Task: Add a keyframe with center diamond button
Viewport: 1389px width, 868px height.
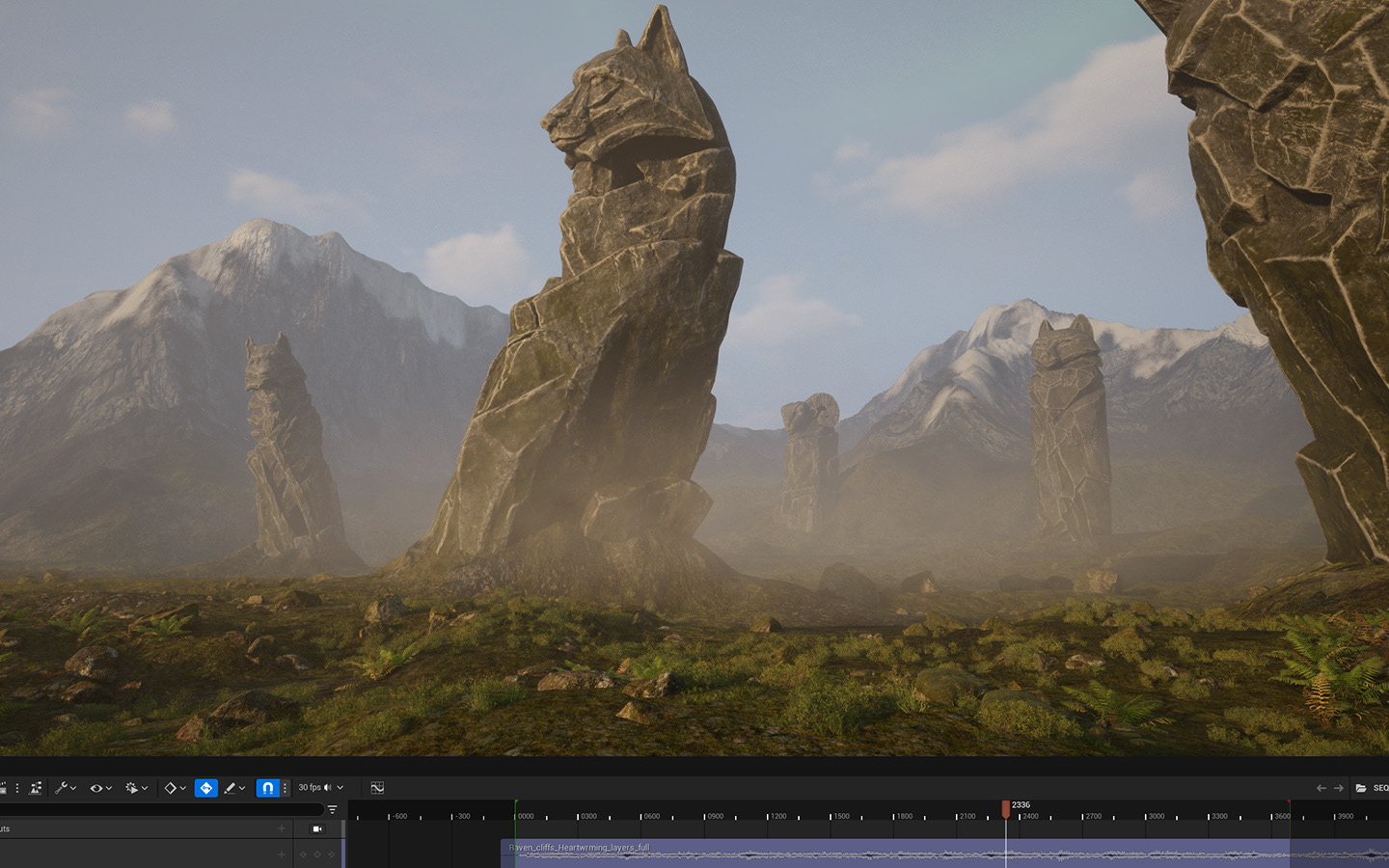Action: coord(317,854)
